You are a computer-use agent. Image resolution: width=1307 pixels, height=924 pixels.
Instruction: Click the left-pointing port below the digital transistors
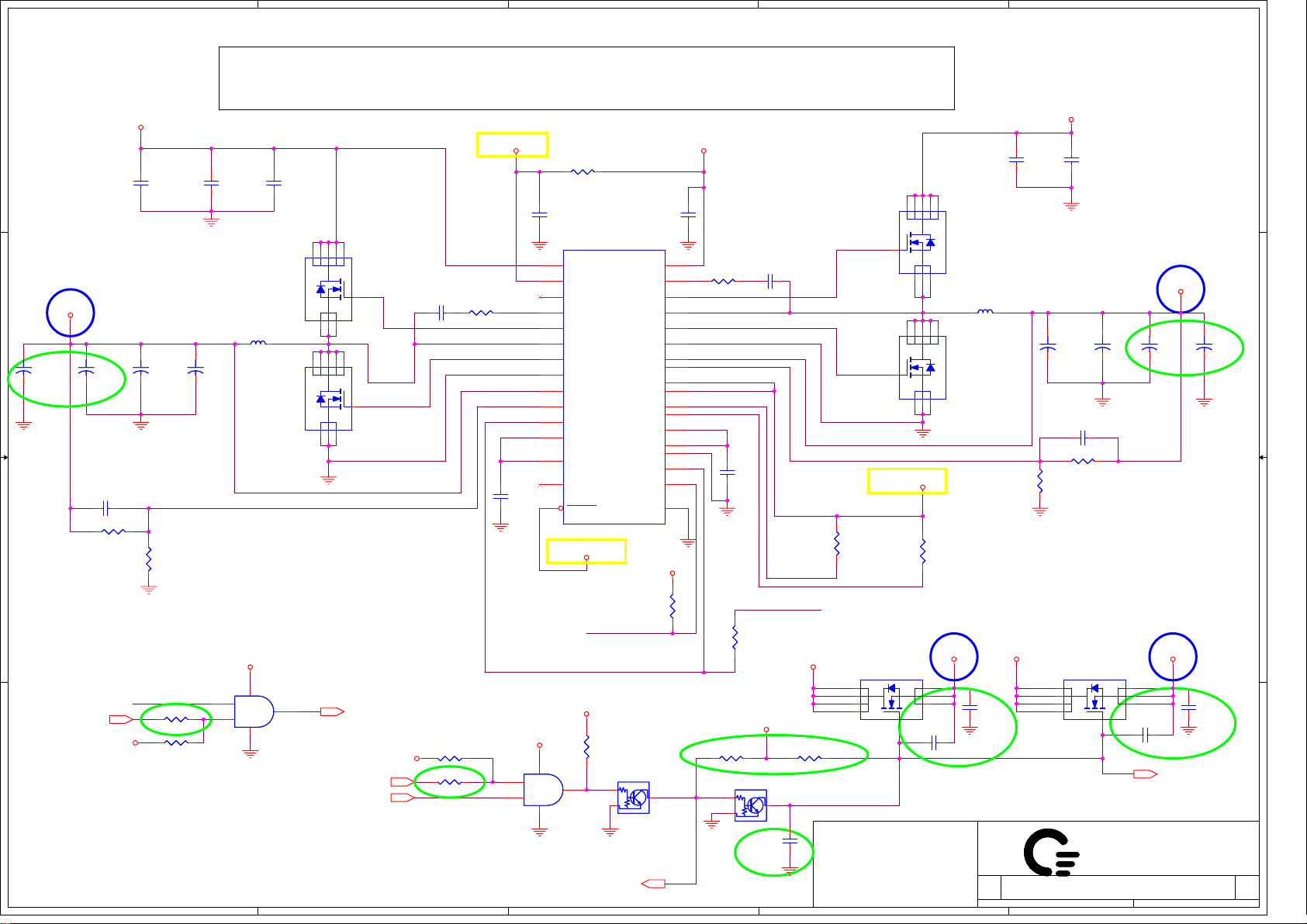coord(653,884)
